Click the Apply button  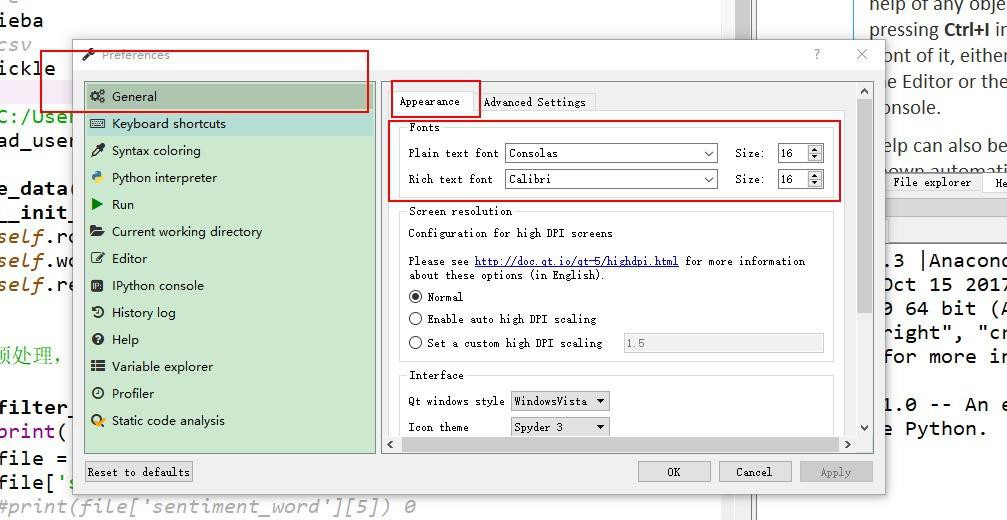click(x=836, y=472)
